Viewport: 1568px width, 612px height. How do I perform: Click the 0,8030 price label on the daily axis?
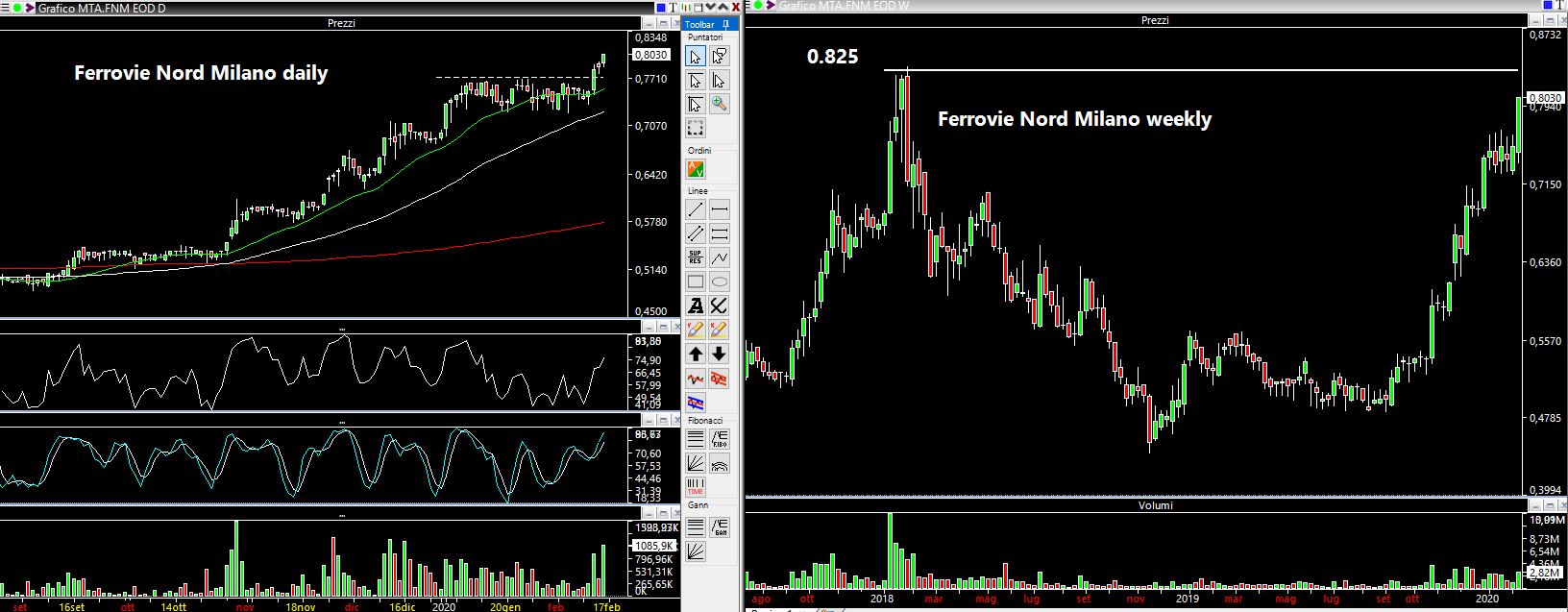point(652,55)
